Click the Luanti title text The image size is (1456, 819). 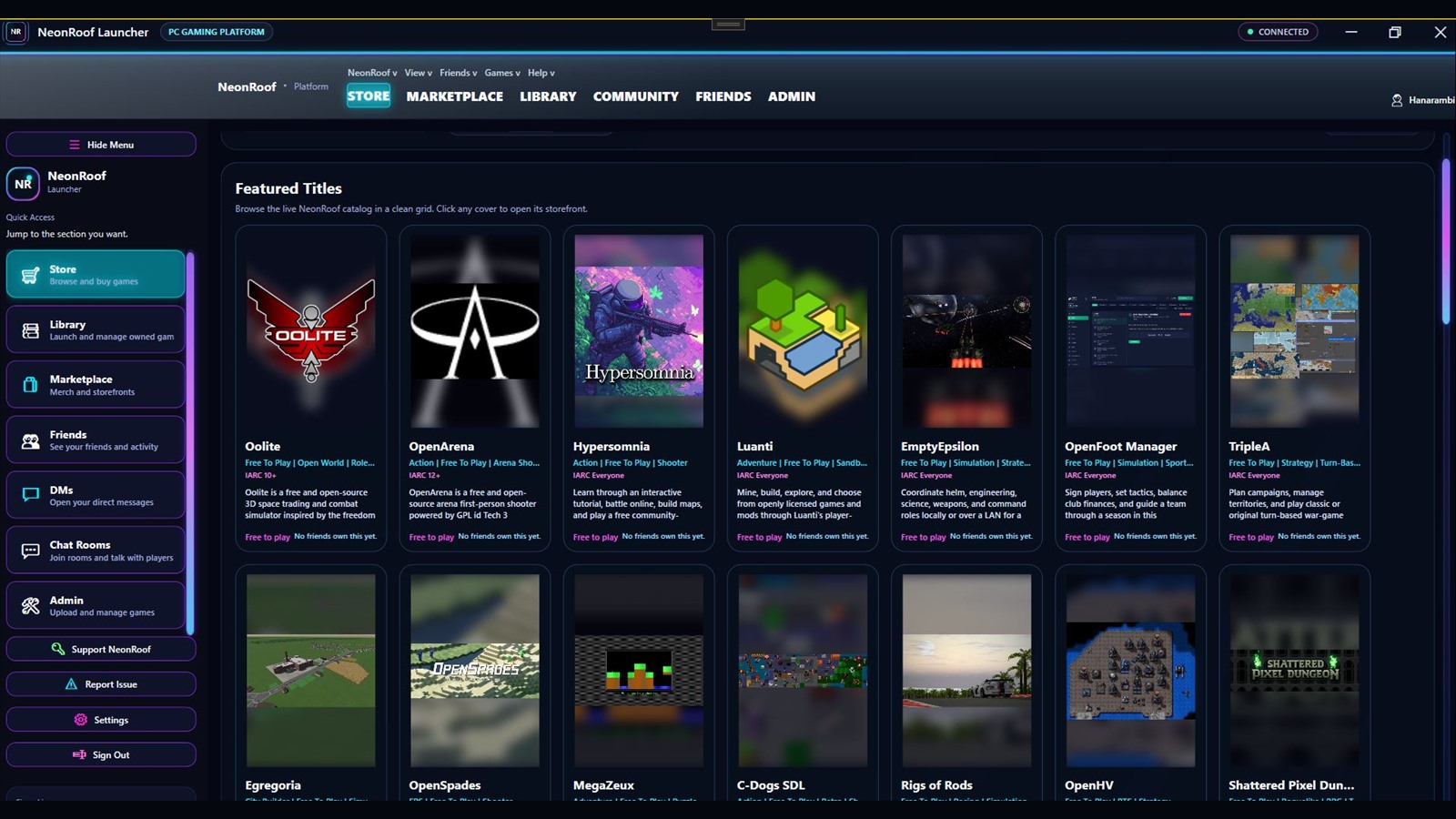click(754, 447)
